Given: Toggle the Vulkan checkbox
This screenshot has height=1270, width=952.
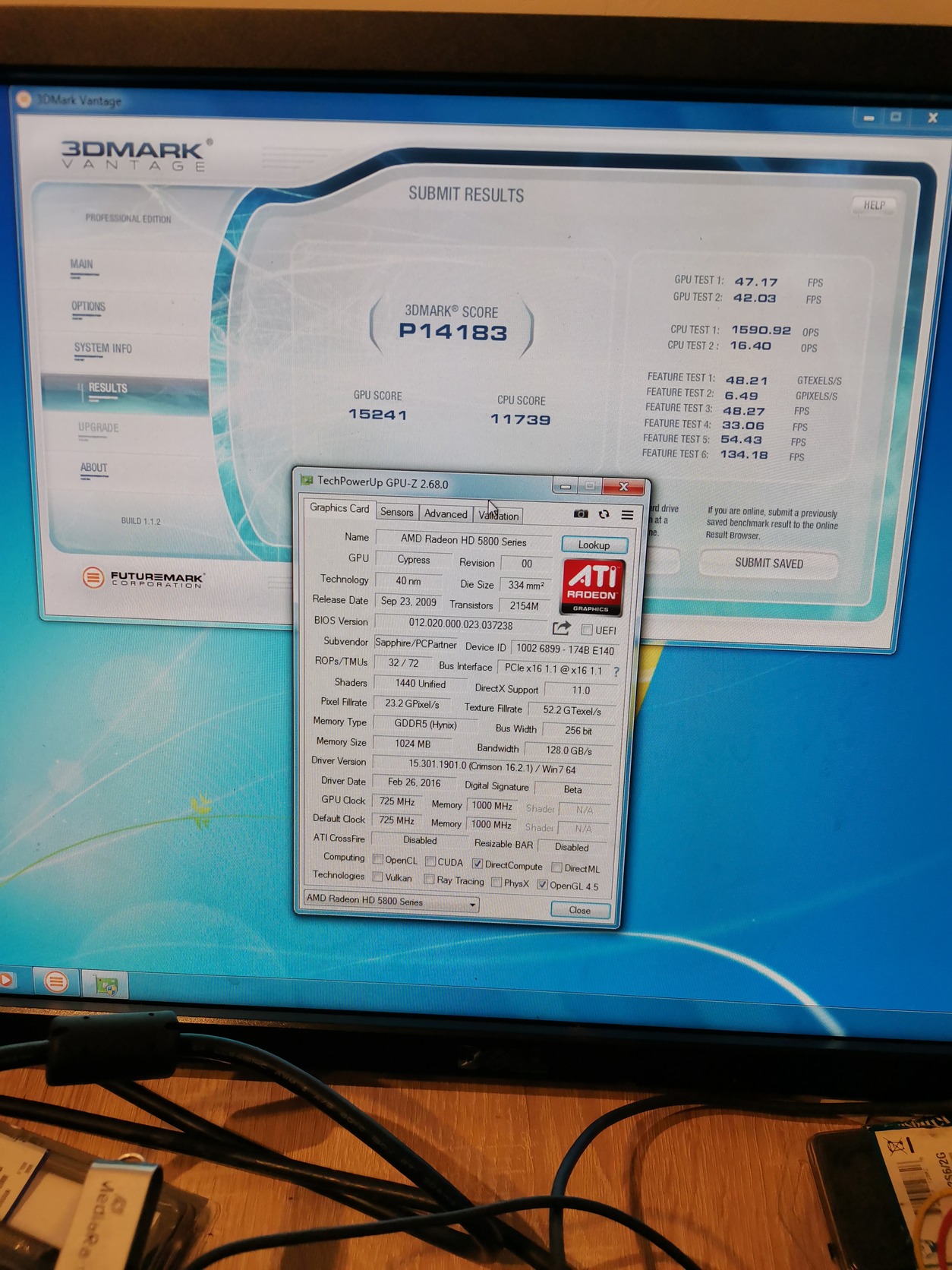Looking at the screenshot, I should (x=378, y=877).
